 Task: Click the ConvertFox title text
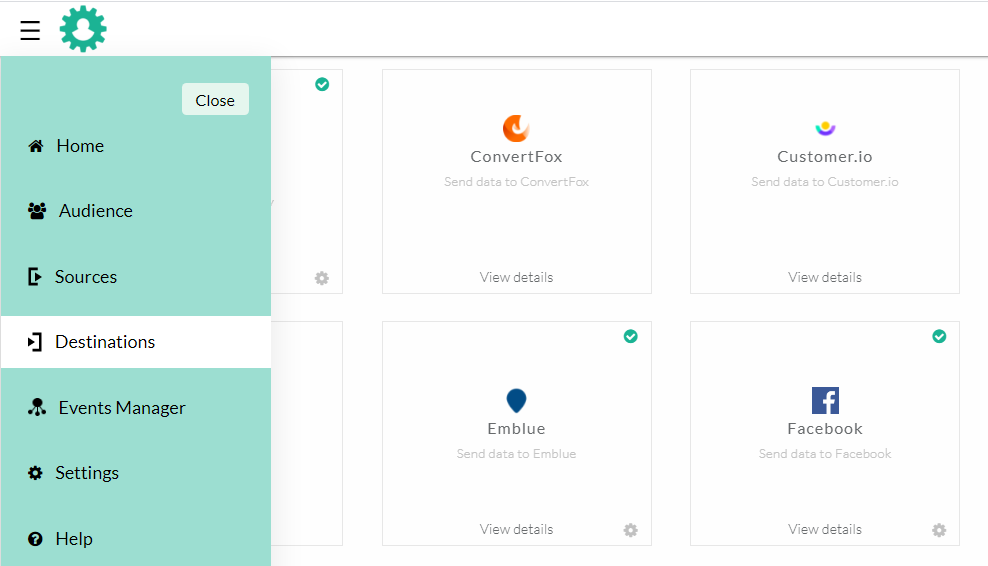[516, 157]
